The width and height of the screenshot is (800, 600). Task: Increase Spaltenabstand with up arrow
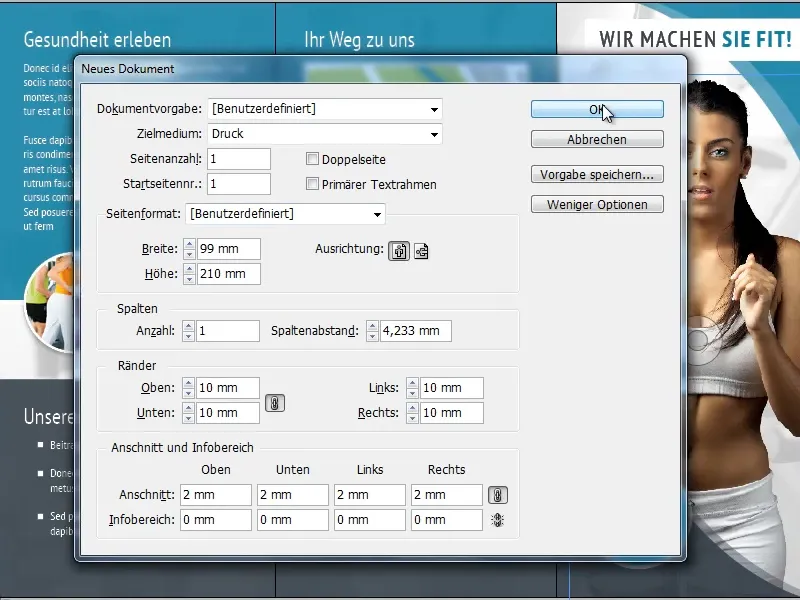tap(372, 326)
